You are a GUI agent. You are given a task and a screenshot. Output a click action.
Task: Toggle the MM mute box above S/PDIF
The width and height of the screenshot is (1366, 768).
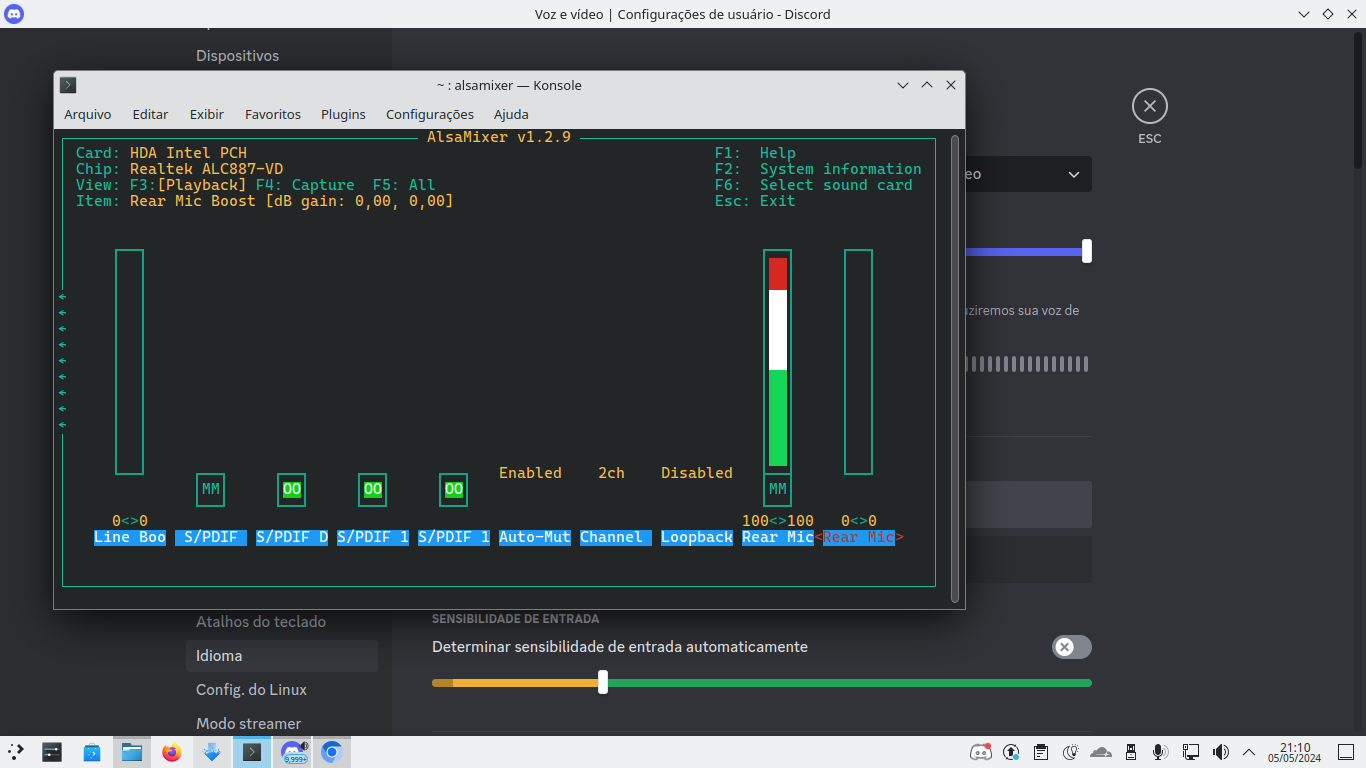click(210, 489)
